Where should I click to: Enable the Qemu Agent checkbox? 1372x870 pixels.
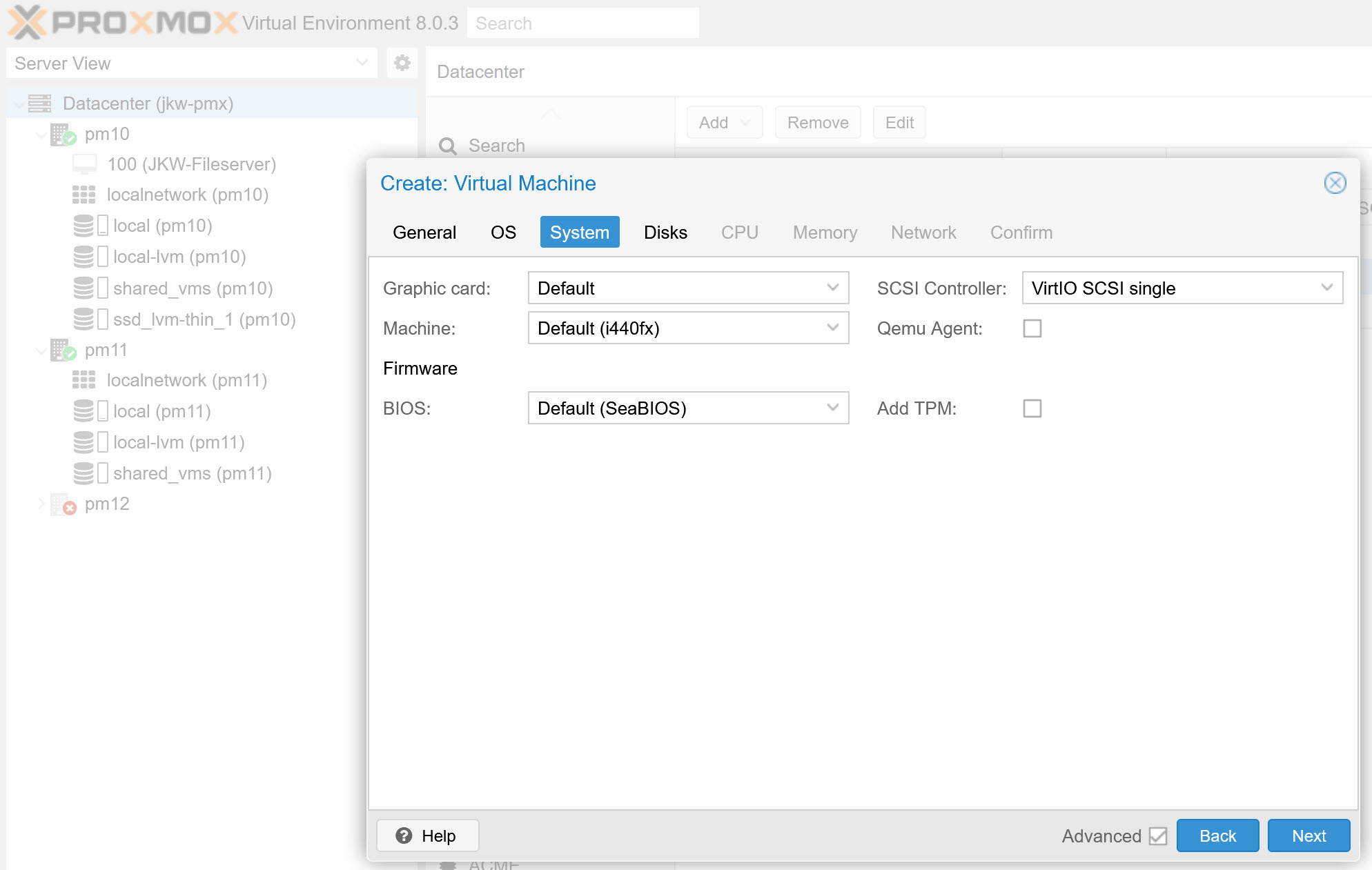point(1032,328)
